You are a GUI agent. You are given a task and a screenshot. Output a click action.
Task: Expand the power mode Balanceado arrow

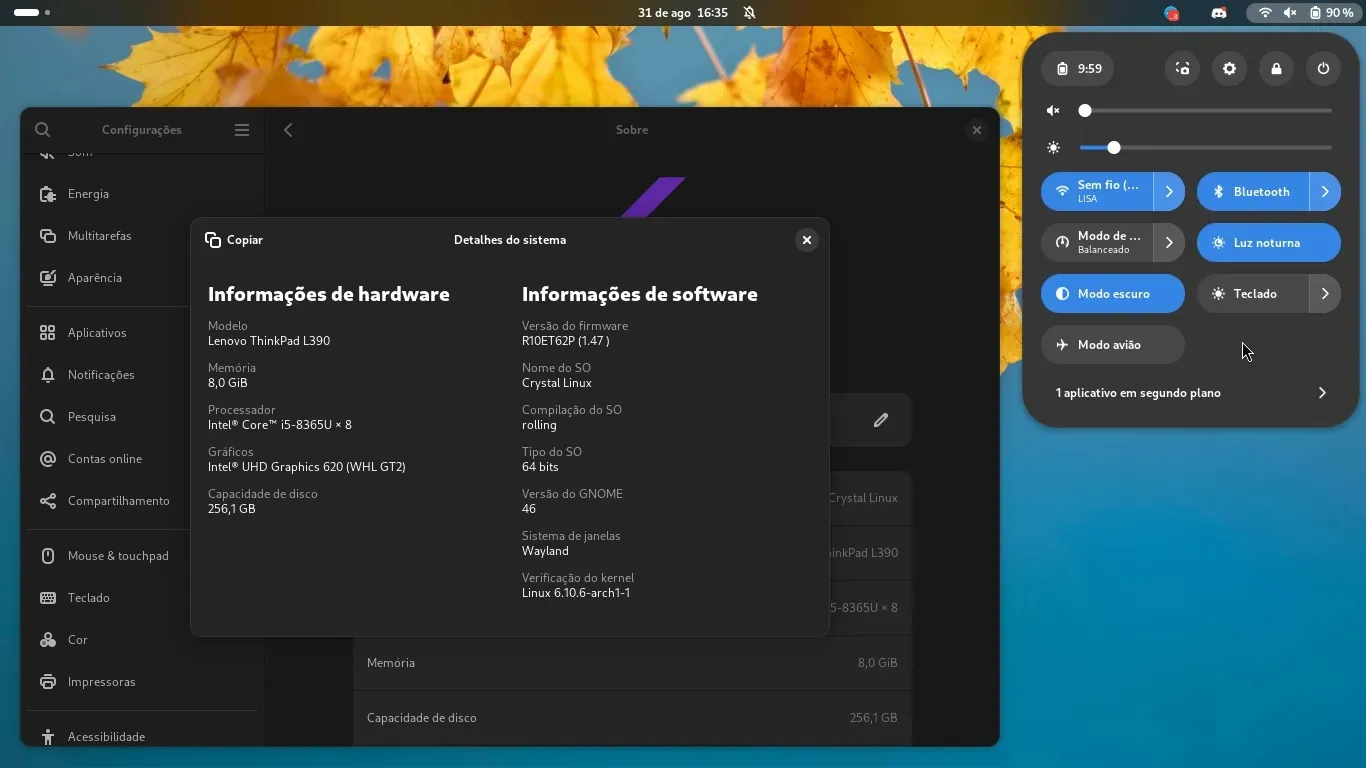pos(1169,243)
